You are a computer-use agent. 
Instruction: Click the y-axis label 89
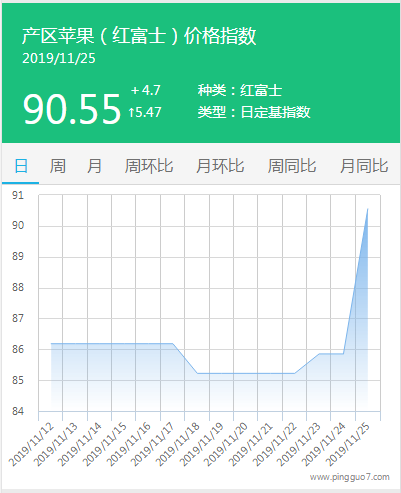coord(18,257)
